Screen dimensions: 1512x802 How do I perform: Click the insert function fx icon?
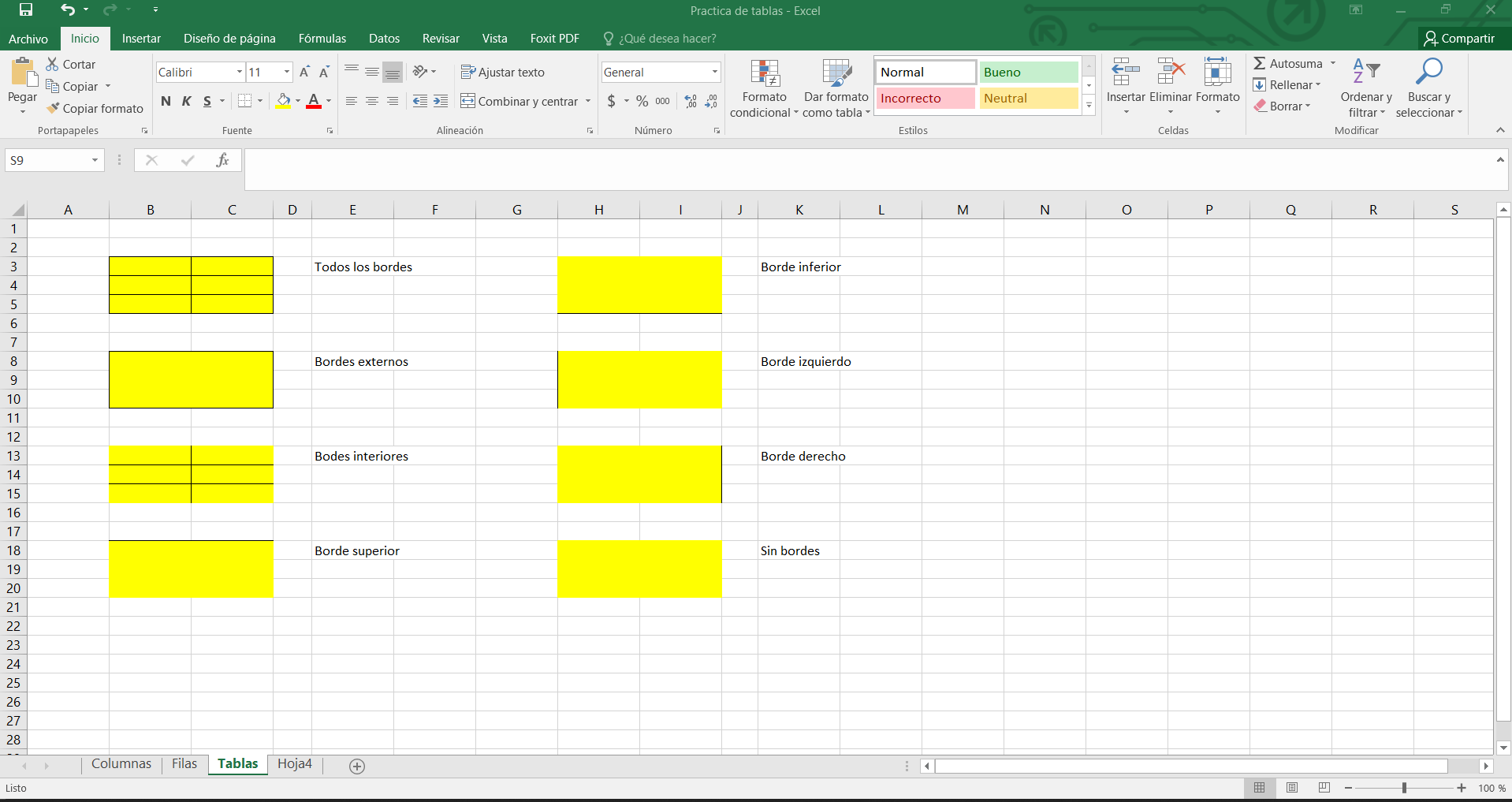pos(222,160)
